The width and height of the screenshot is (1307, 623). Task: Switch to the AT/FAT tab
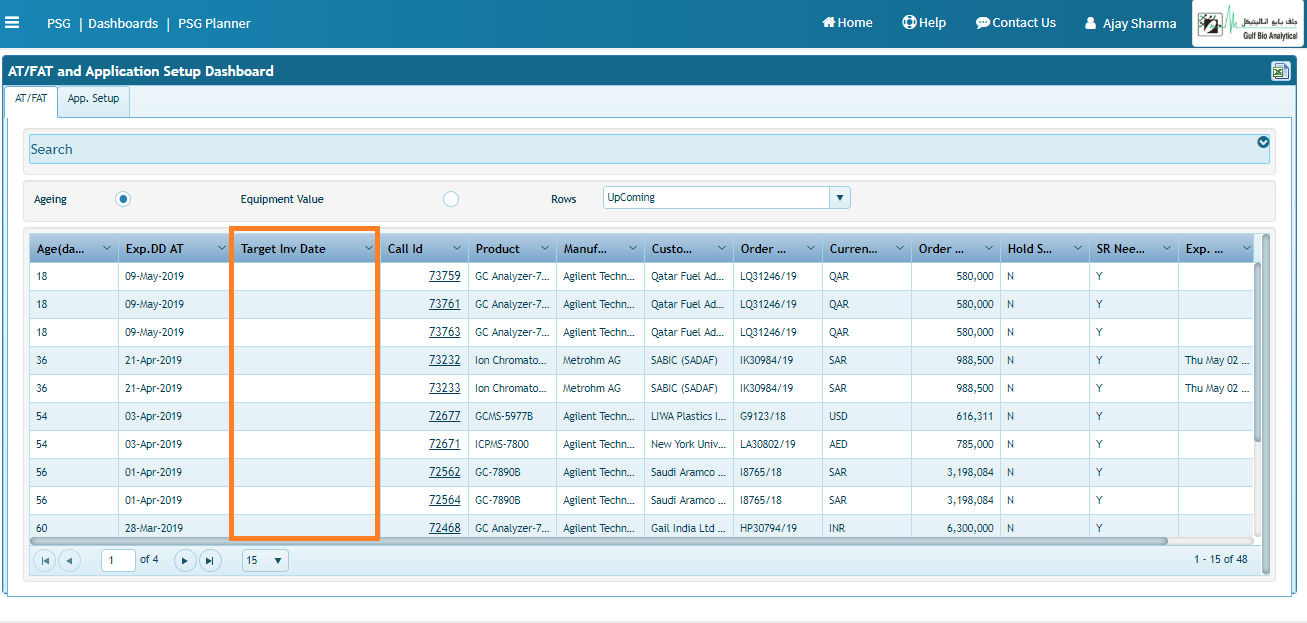(x=31, y=99)
